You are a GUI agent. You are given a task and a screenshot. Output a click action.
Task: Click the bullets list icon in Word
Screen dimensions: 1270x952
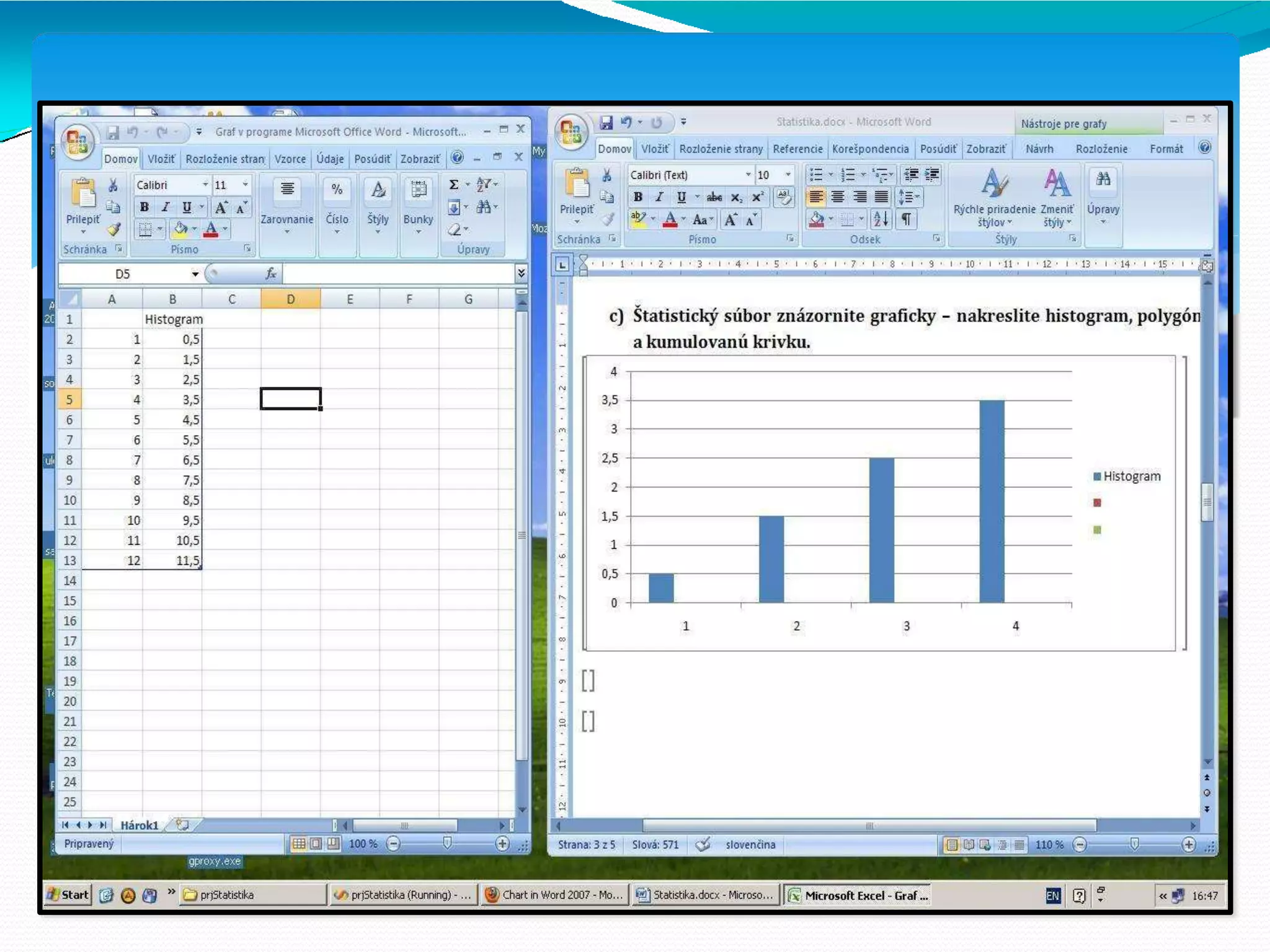pos(816,175)
